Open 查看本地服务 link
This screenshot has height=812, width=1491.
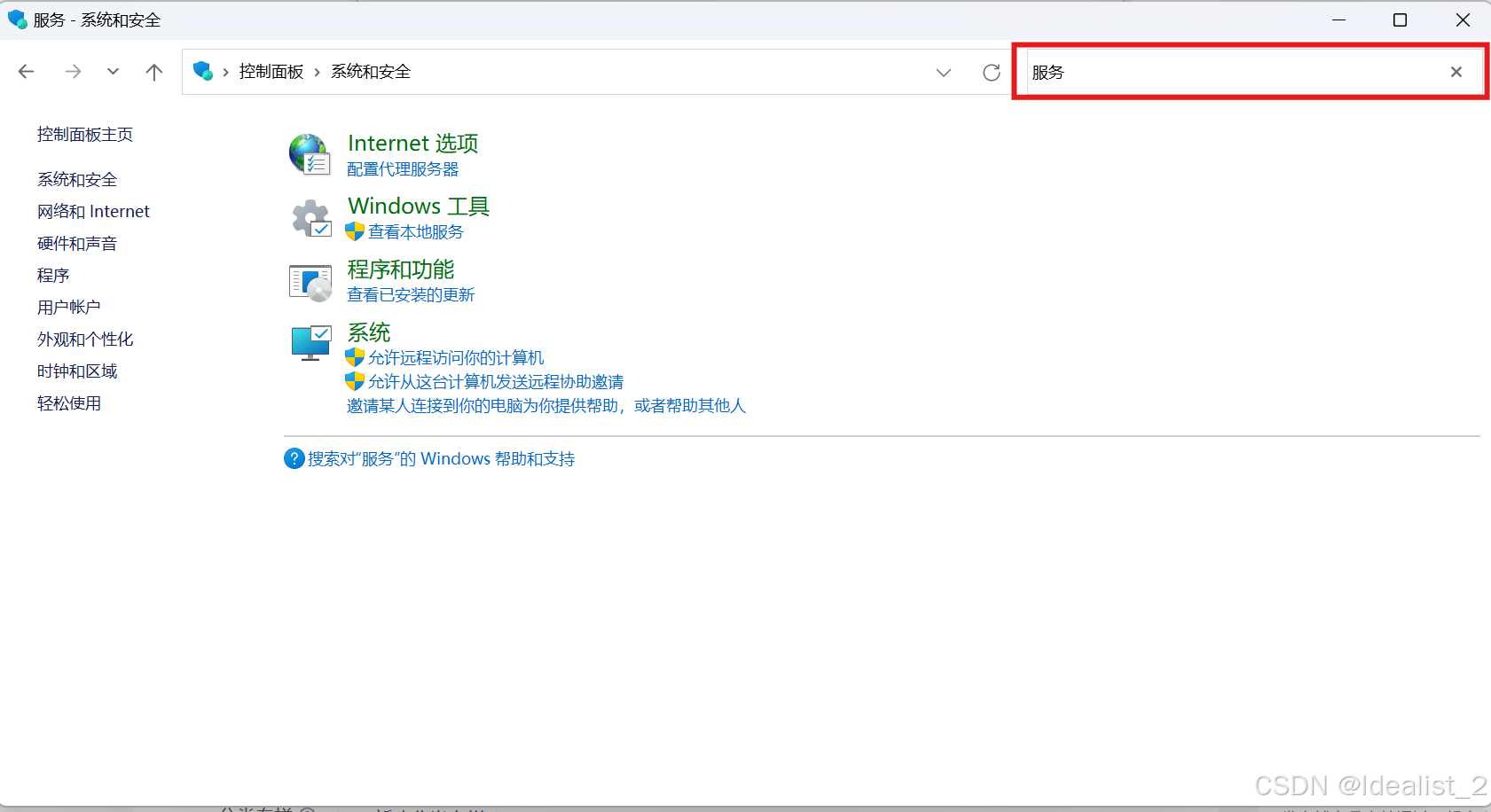pyautogui.click(x=416, y=232)
